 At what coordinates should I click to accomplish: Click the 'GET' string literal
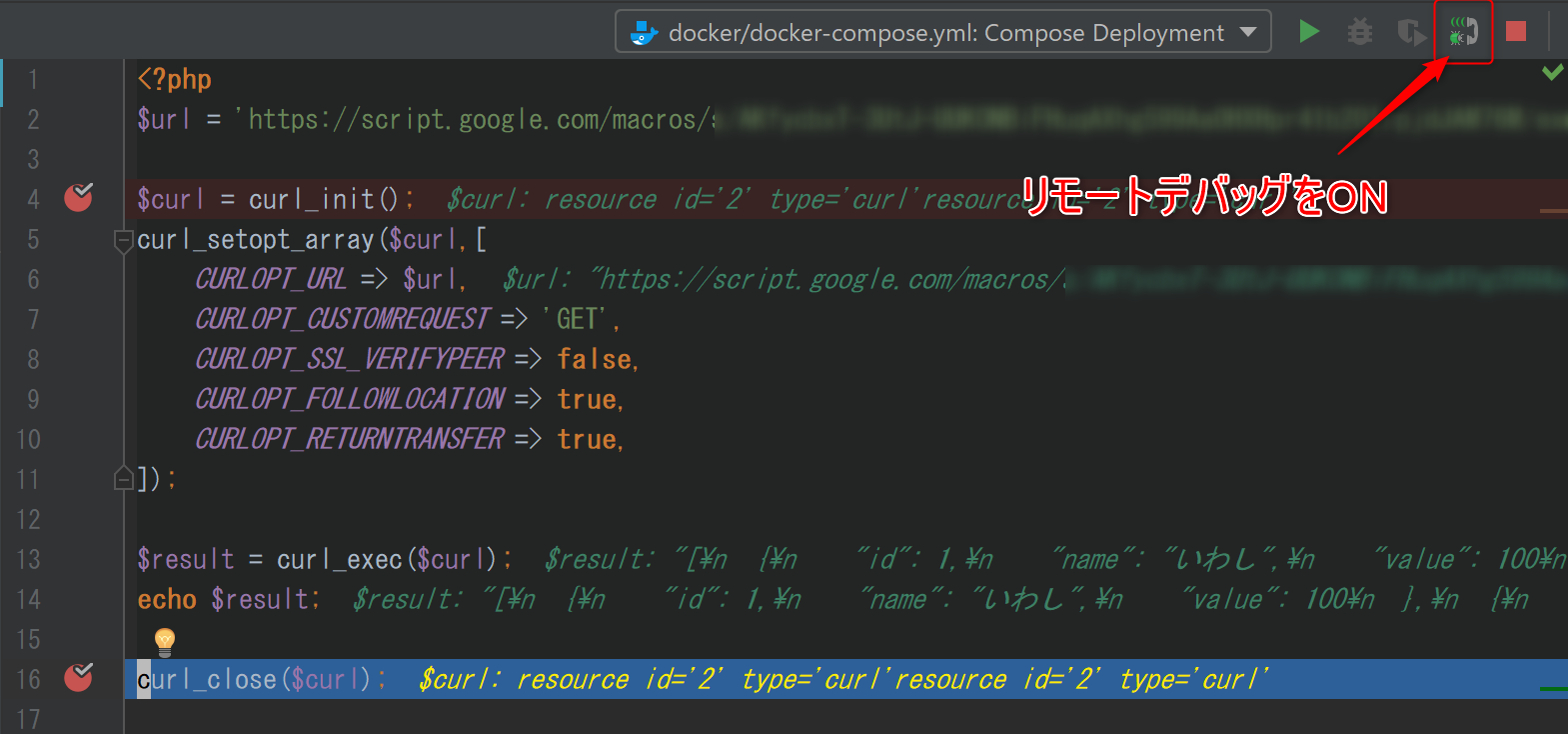tap(577, 319)
